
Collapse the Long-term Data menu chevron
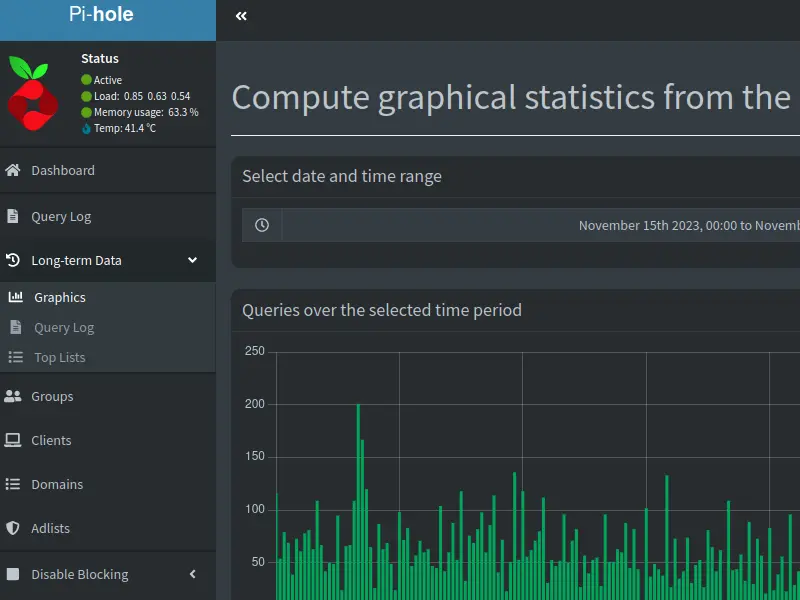point(193,260)
